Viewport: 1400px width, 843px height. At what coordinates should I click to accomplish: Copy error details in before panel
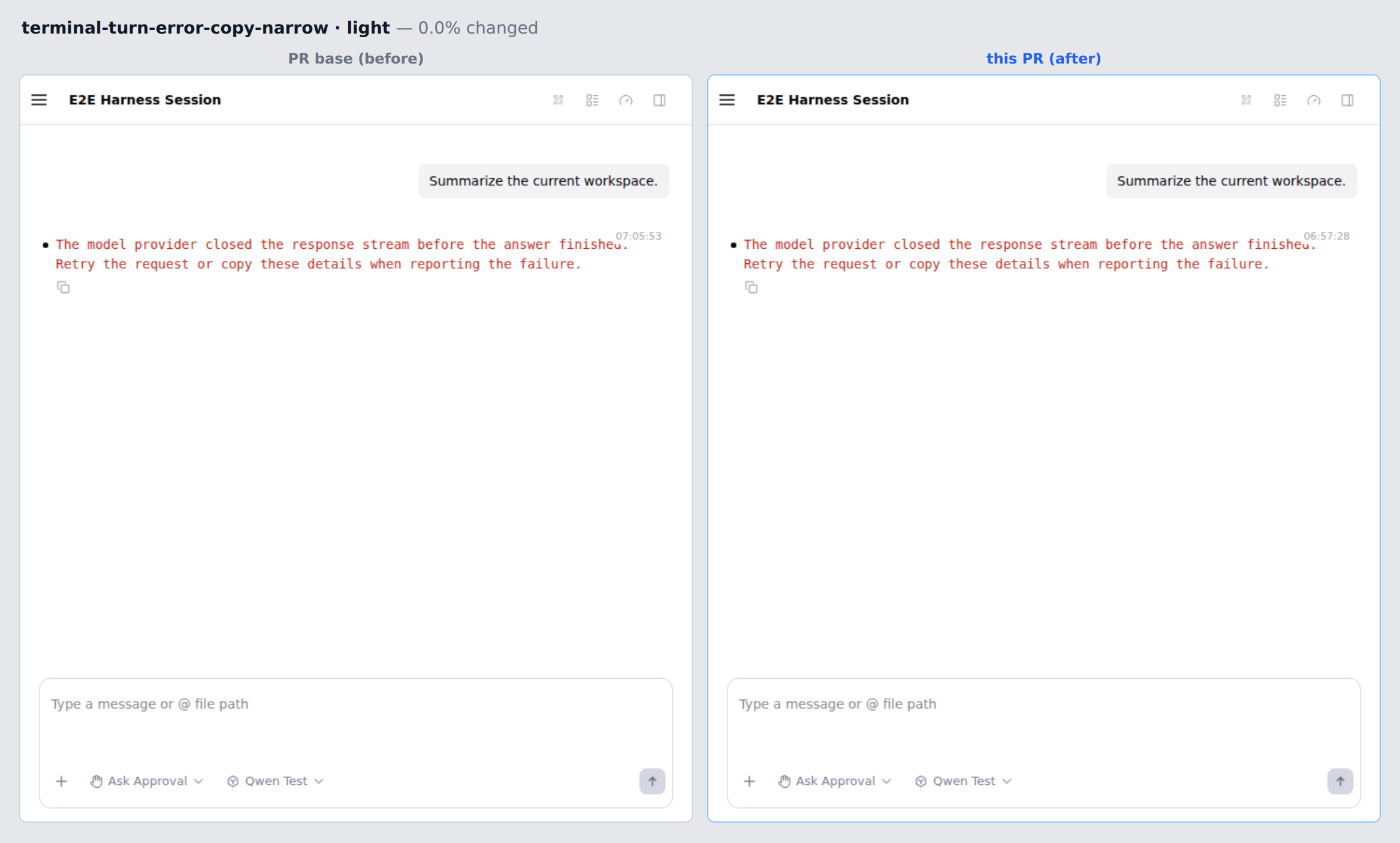63,288
